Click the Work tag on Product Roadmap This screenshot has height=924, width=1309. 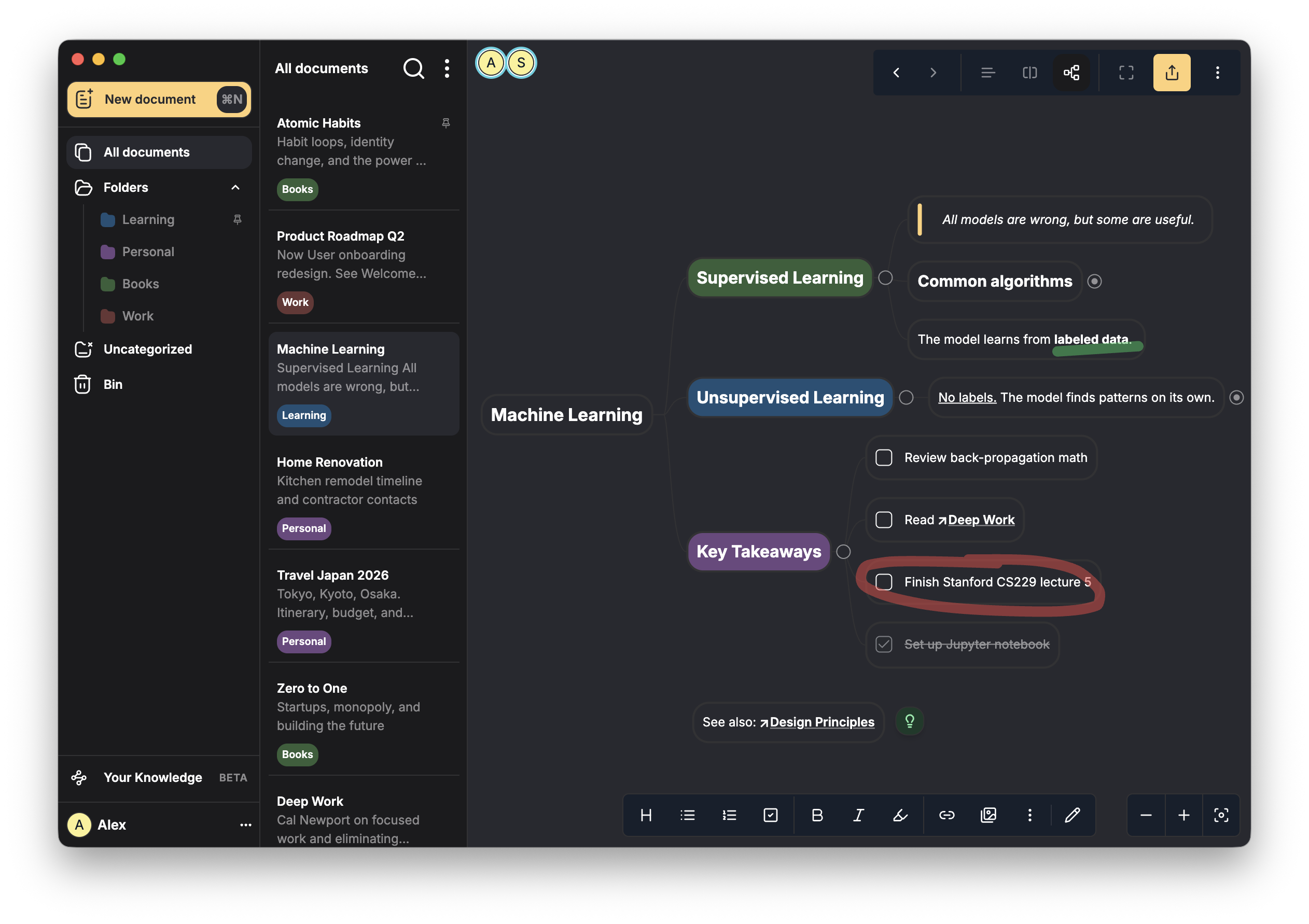pos(295,302)
